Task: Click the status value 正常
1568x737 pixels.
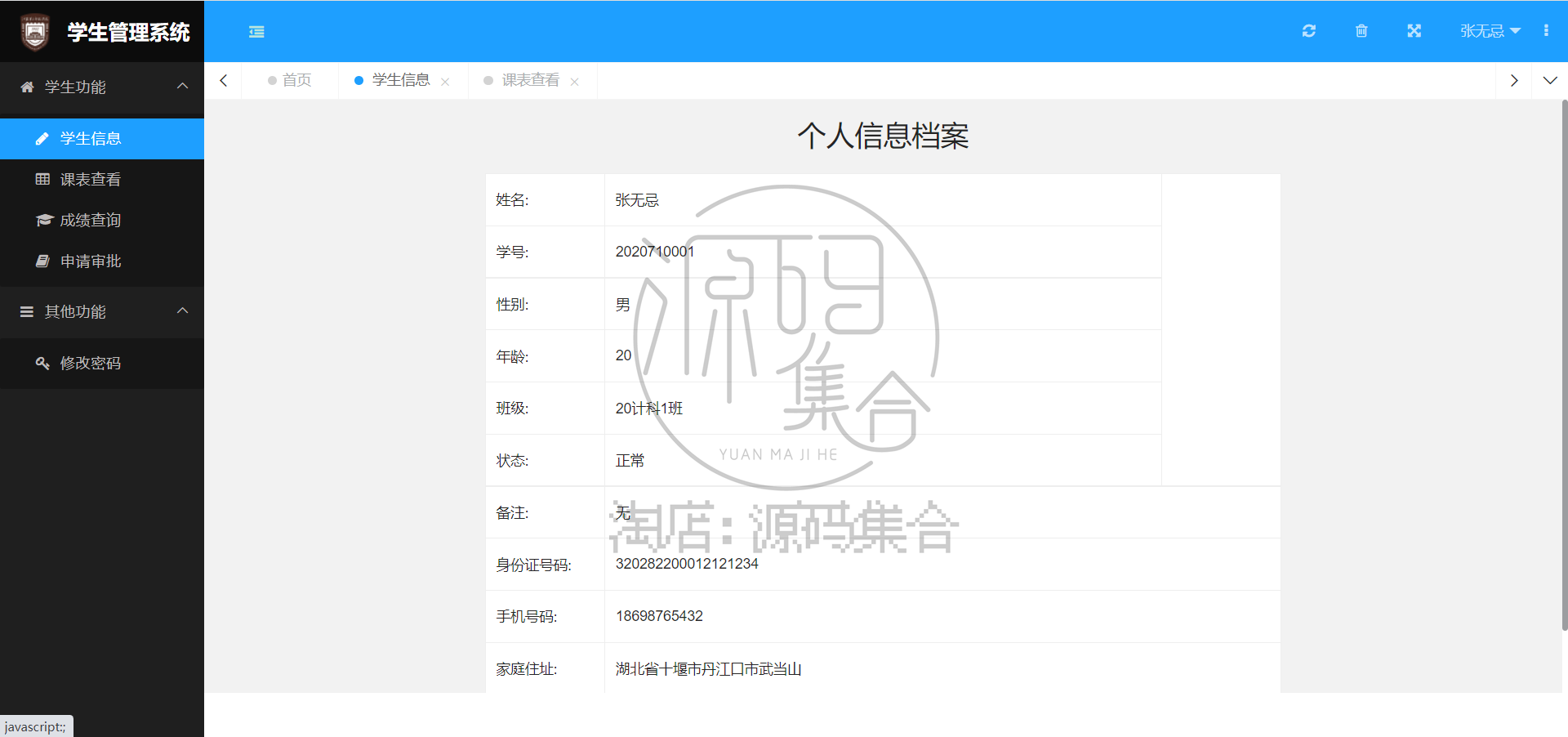Action: [x=630, y=461]
